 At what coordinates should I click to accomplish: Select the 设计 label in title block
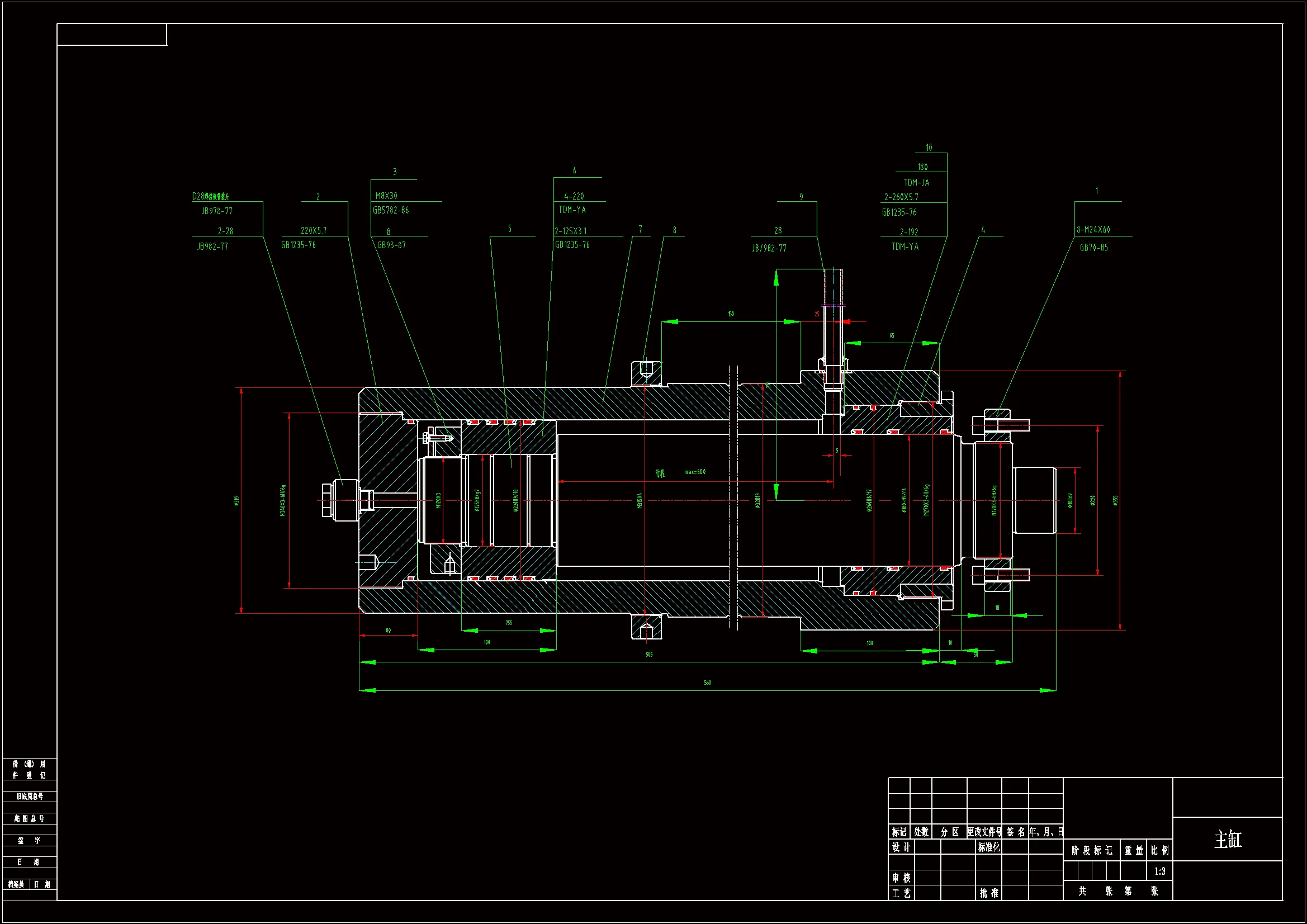coord(901,847)
